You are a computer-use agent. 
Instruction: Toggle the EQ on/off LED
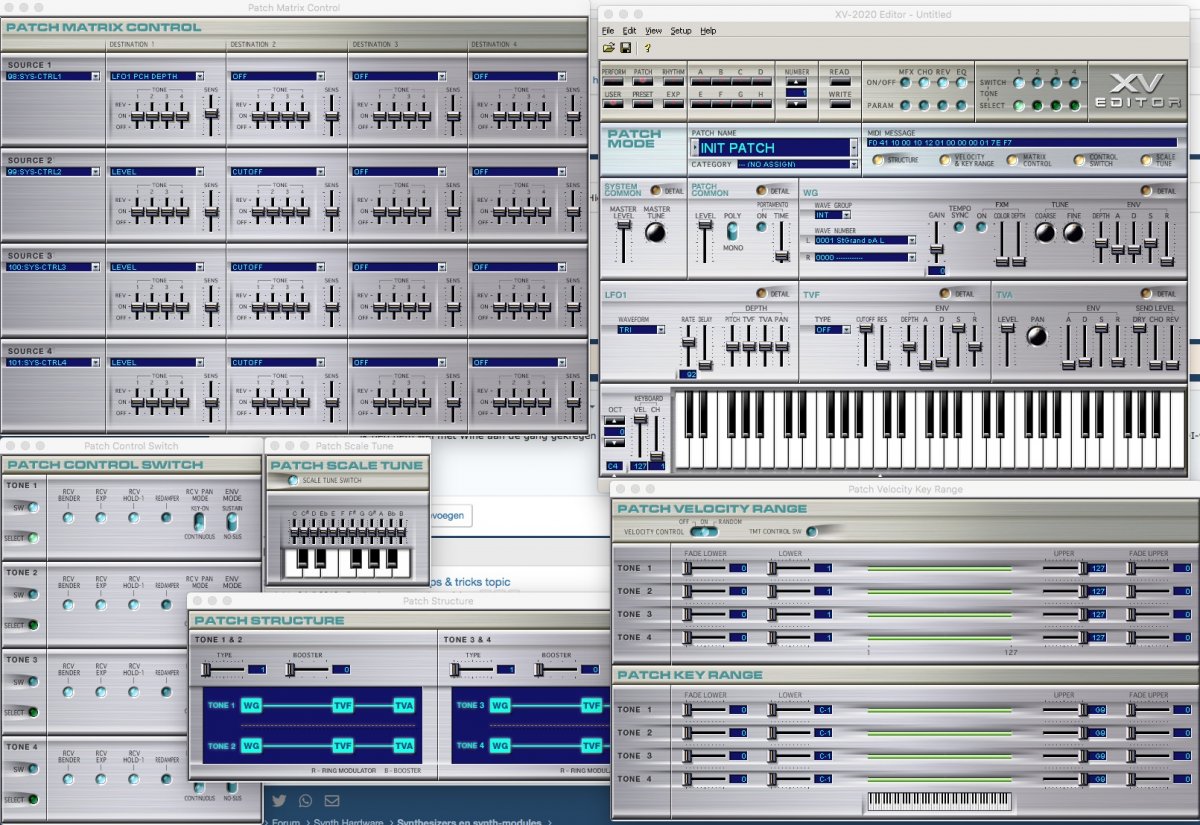[x=962, y=82]
